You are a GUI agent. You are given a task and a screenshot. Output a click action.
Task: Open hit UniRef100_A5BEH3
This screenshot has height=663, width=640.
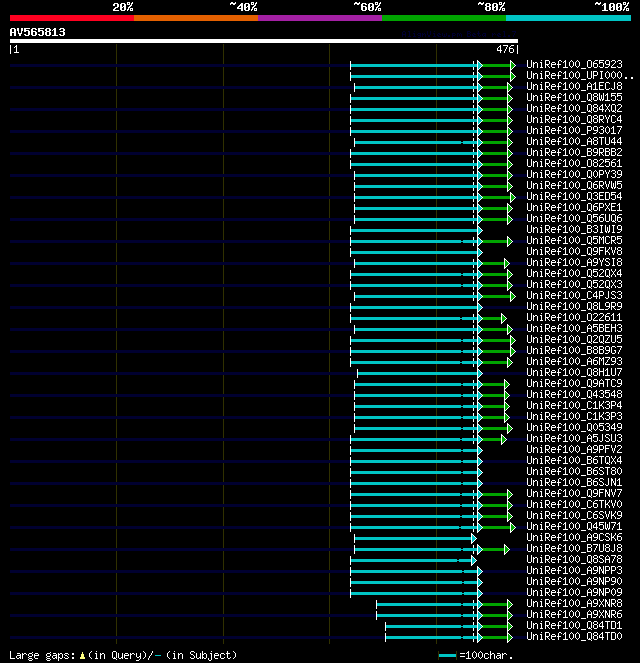point(574,328)
